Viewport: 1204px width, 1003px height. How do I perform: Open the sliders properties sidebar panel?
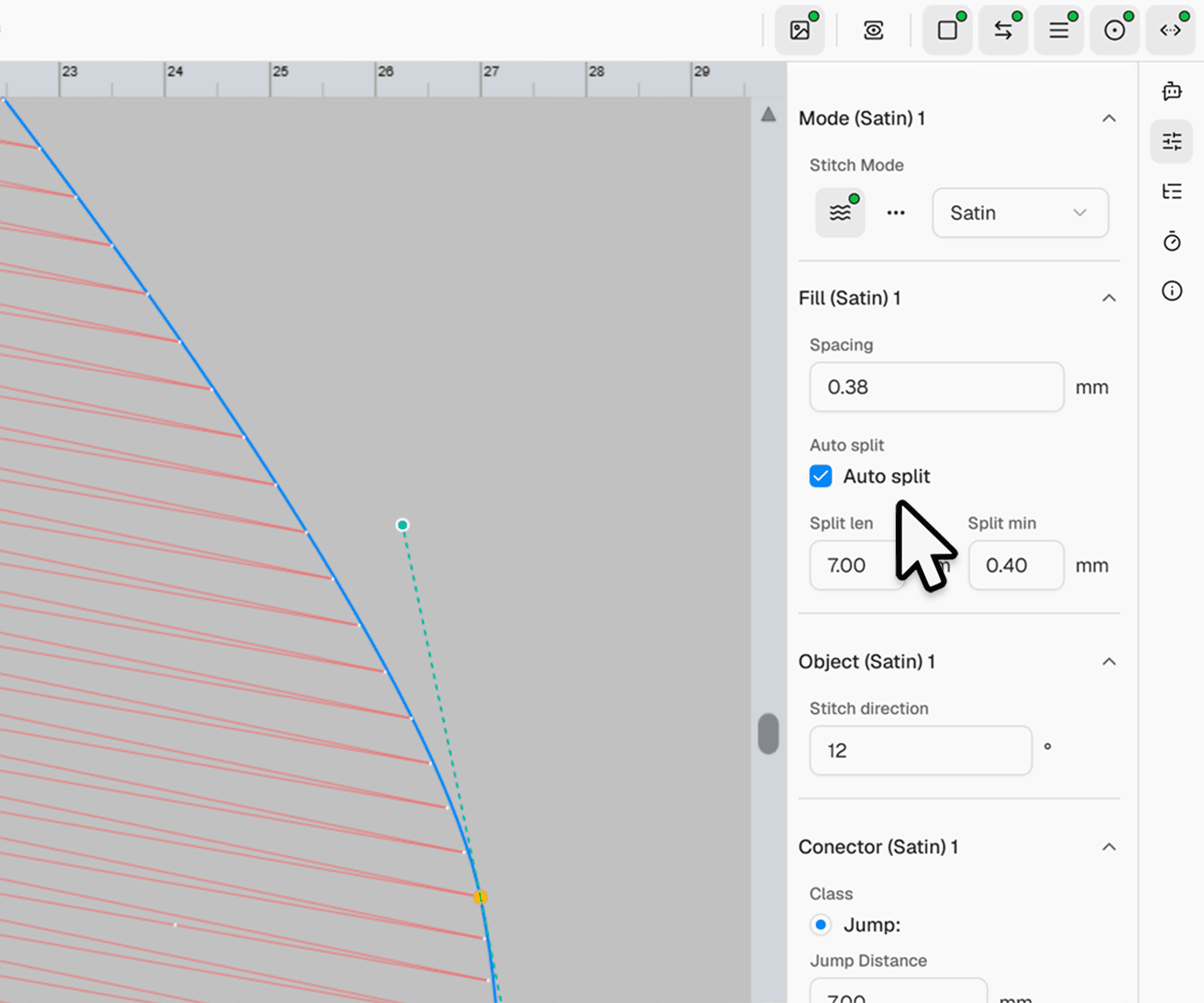coord(1172,141)
